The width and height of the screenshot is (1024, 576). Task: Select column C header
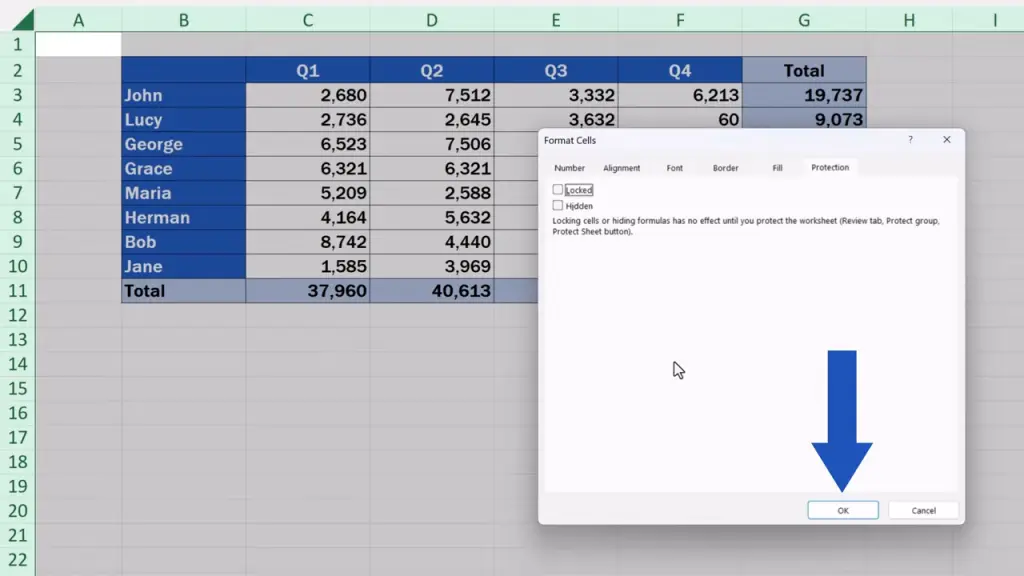(x=307, y=20)
